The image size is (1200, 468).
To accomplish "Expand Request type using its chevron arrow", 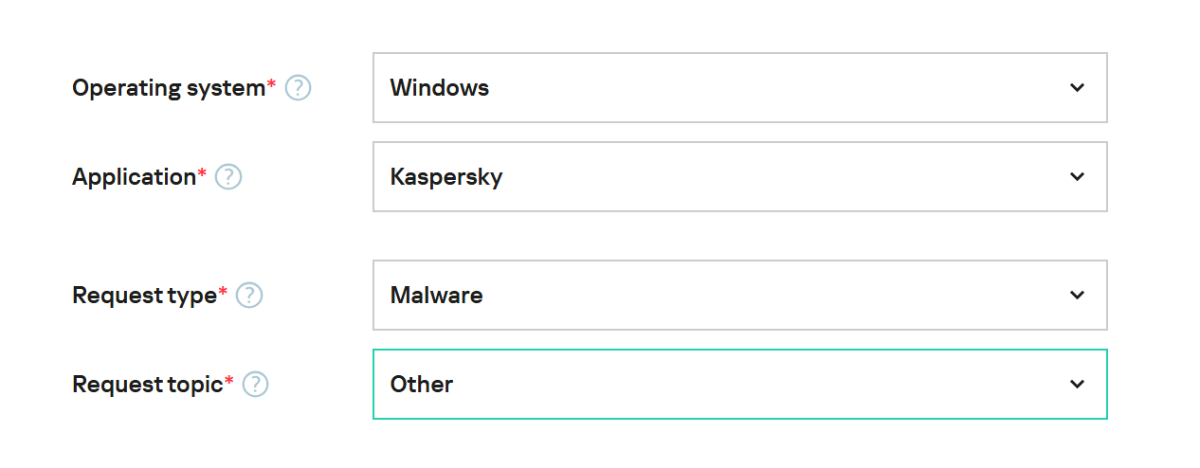I will pos(1077,296).
